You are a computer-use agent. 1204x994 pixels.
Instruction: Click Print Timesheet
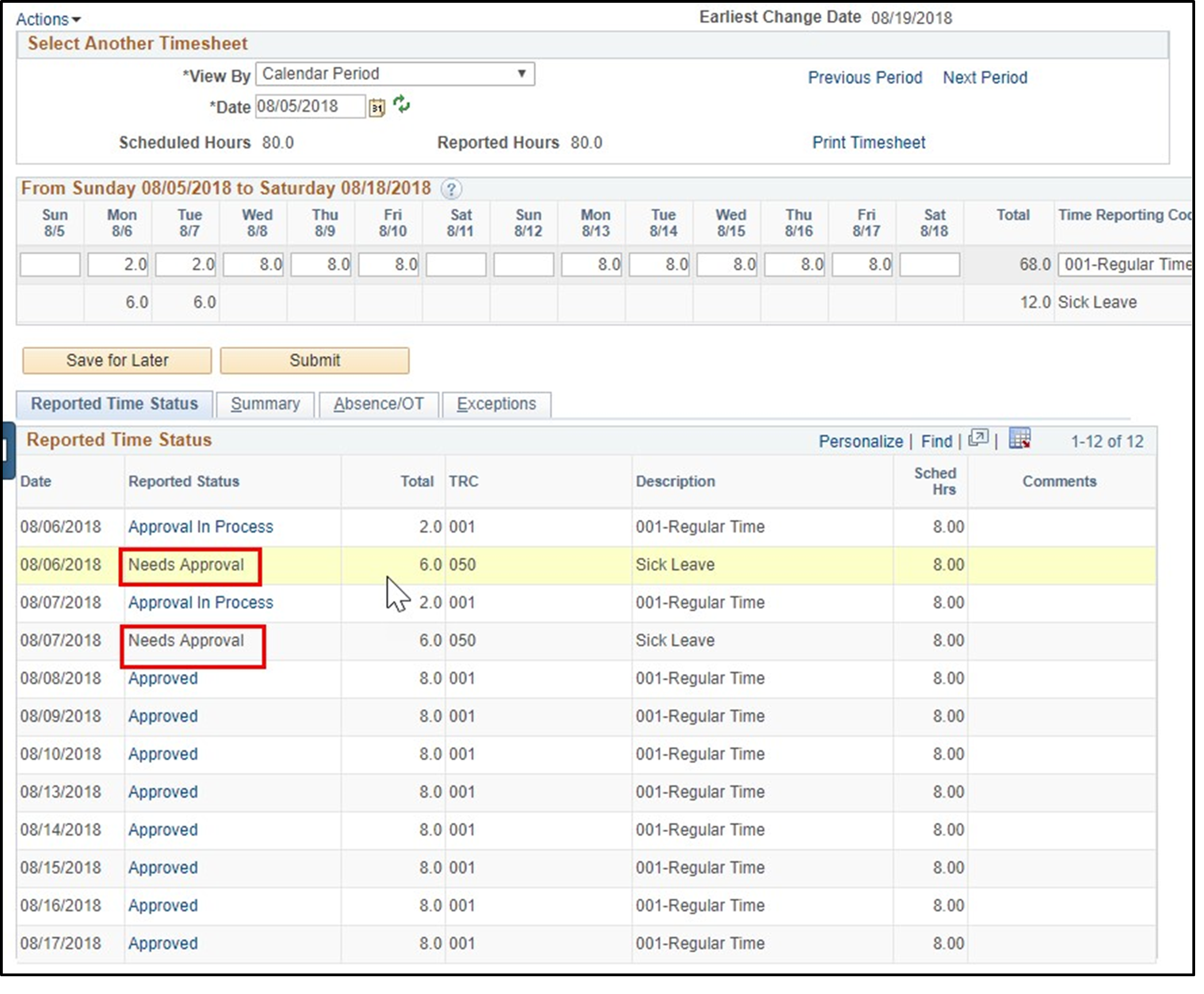click(868, 143)
